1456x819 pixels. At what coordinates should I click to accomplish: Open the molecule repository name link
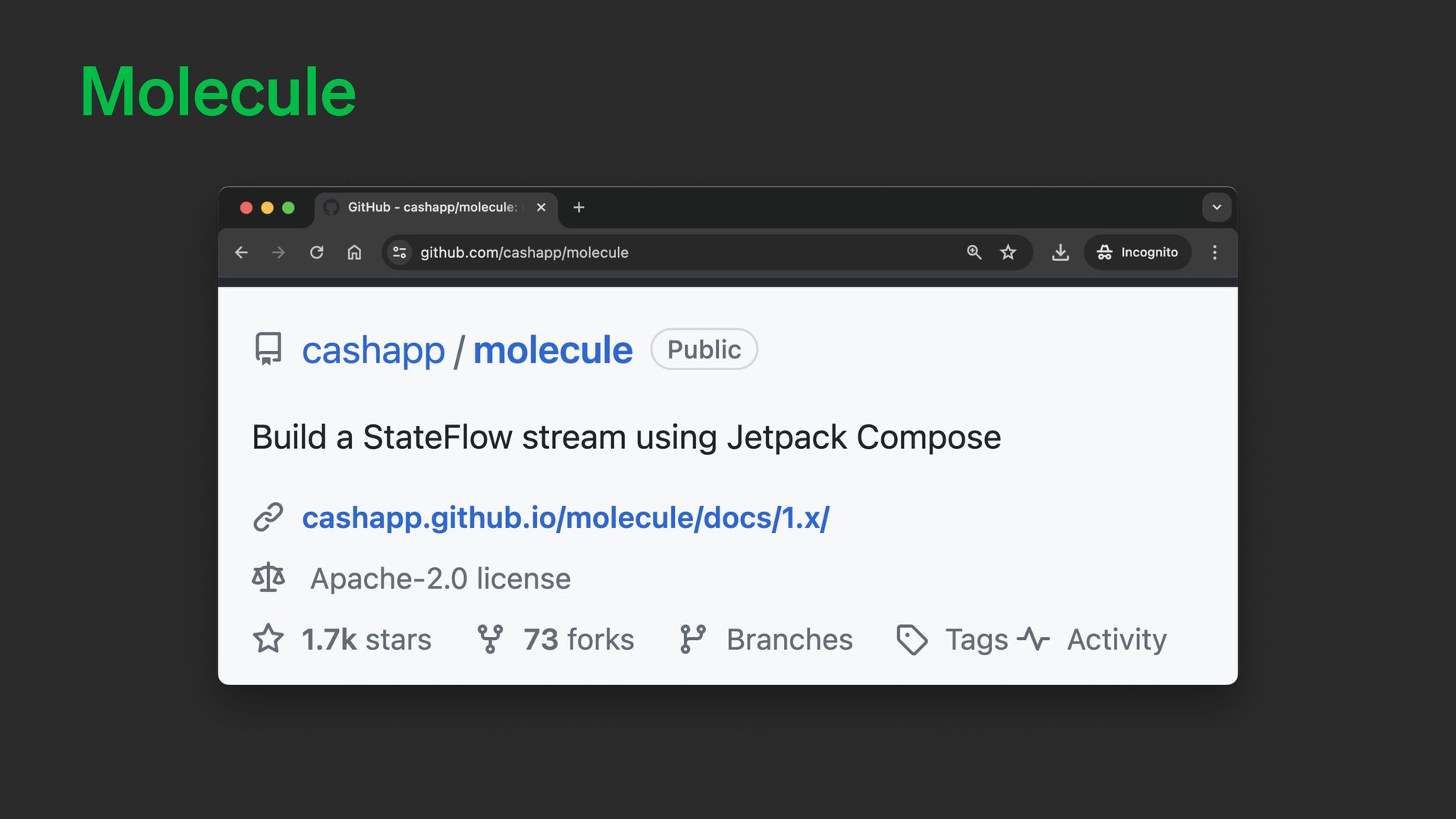(553, 350)
